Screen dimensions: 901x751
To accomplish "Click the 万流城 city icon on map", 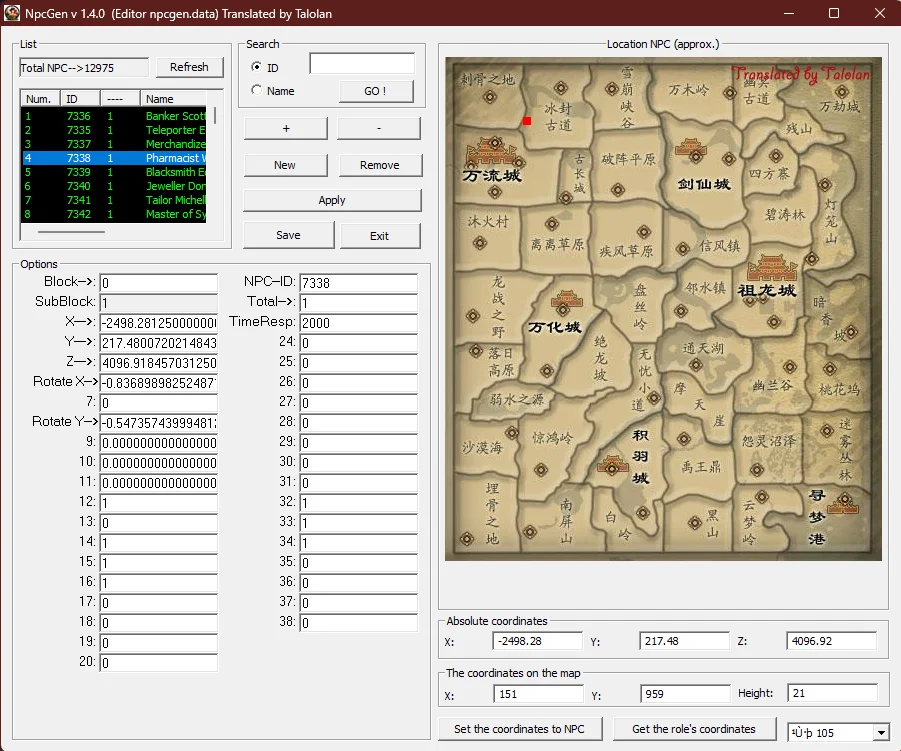I will [x=492, y=152].
